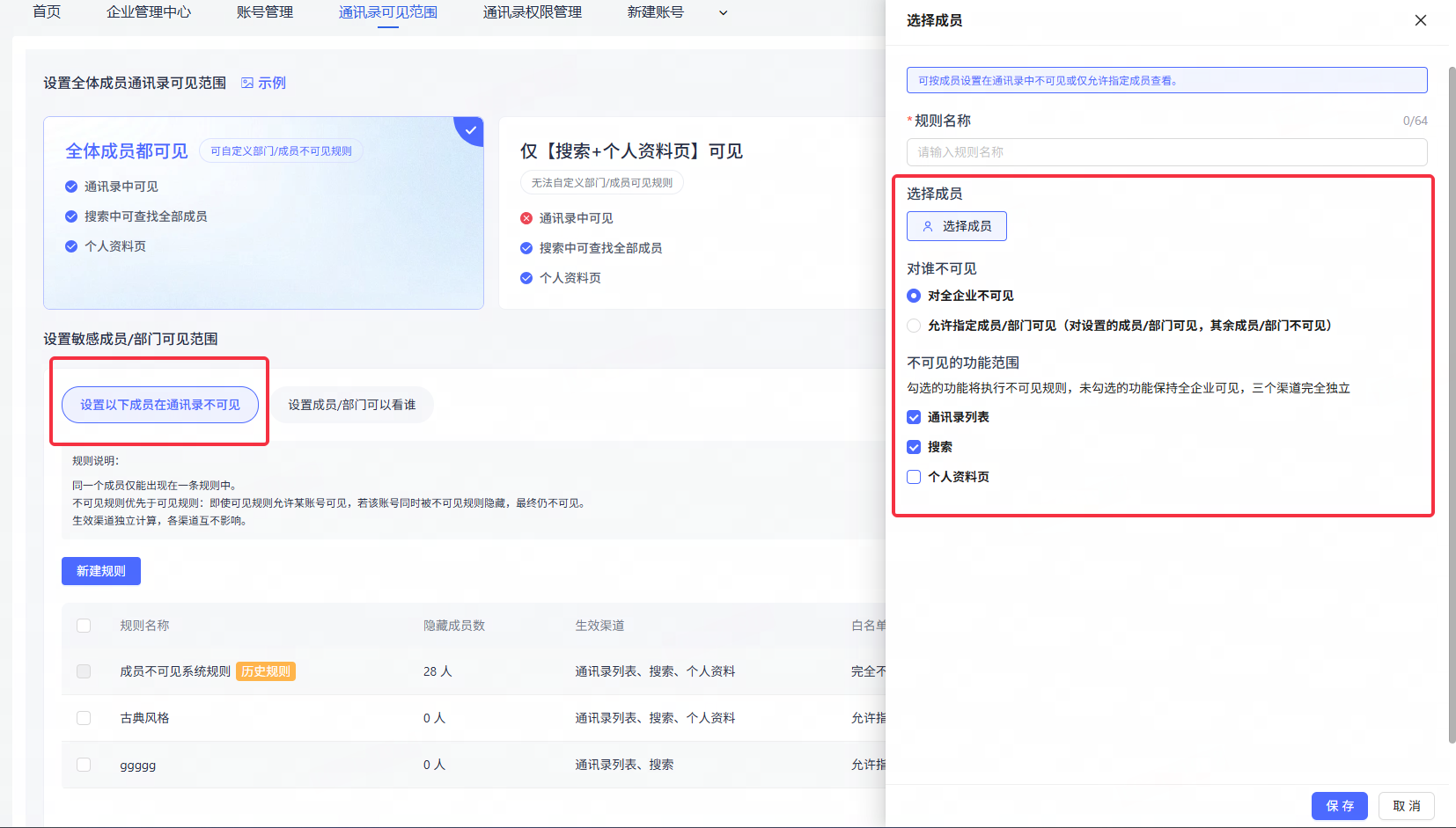Uncheck the 搜索 checkbox

coord(914,447)
